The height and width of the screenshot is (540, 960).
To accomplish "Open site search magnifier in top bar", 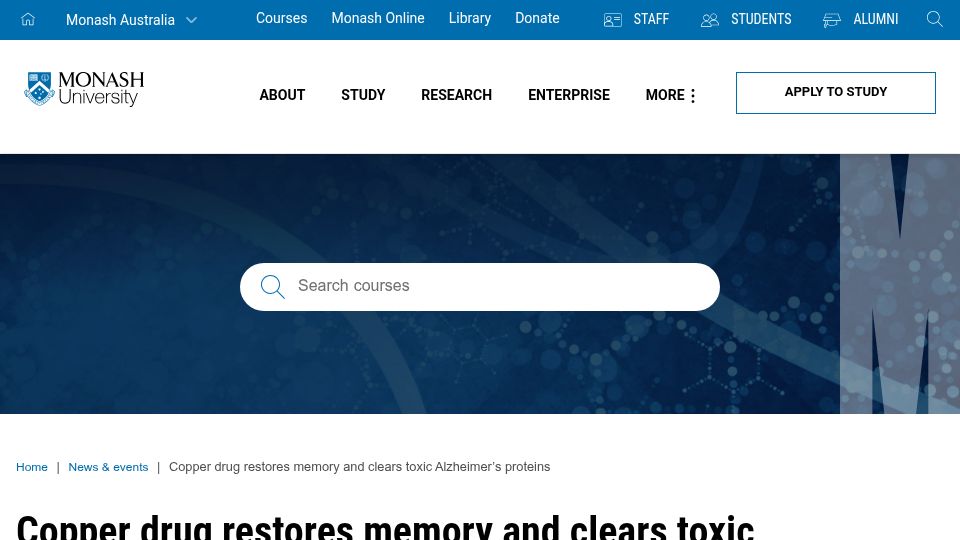I will 934,20.
